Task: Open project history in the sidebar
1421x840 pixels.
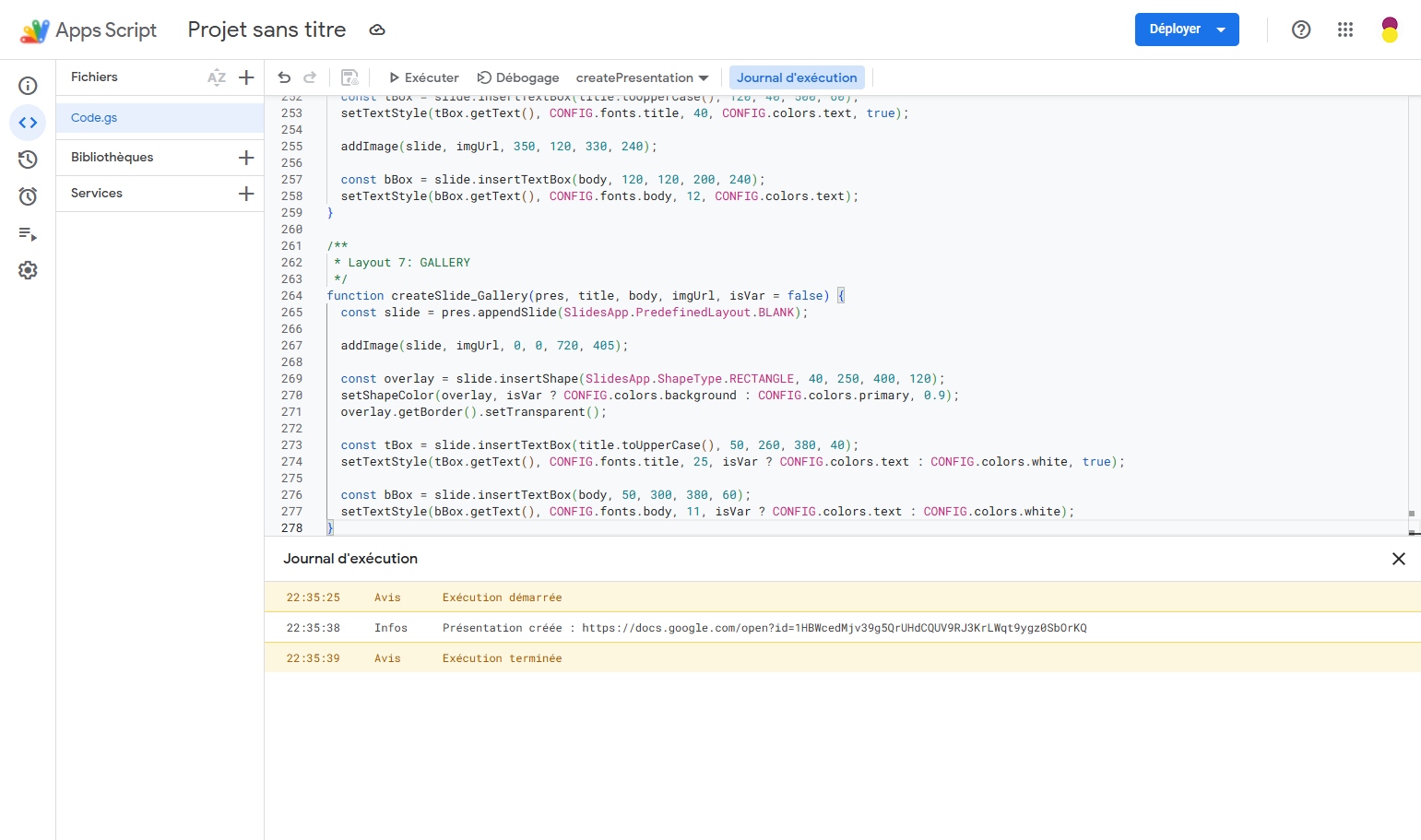Action: coord(28,160)
